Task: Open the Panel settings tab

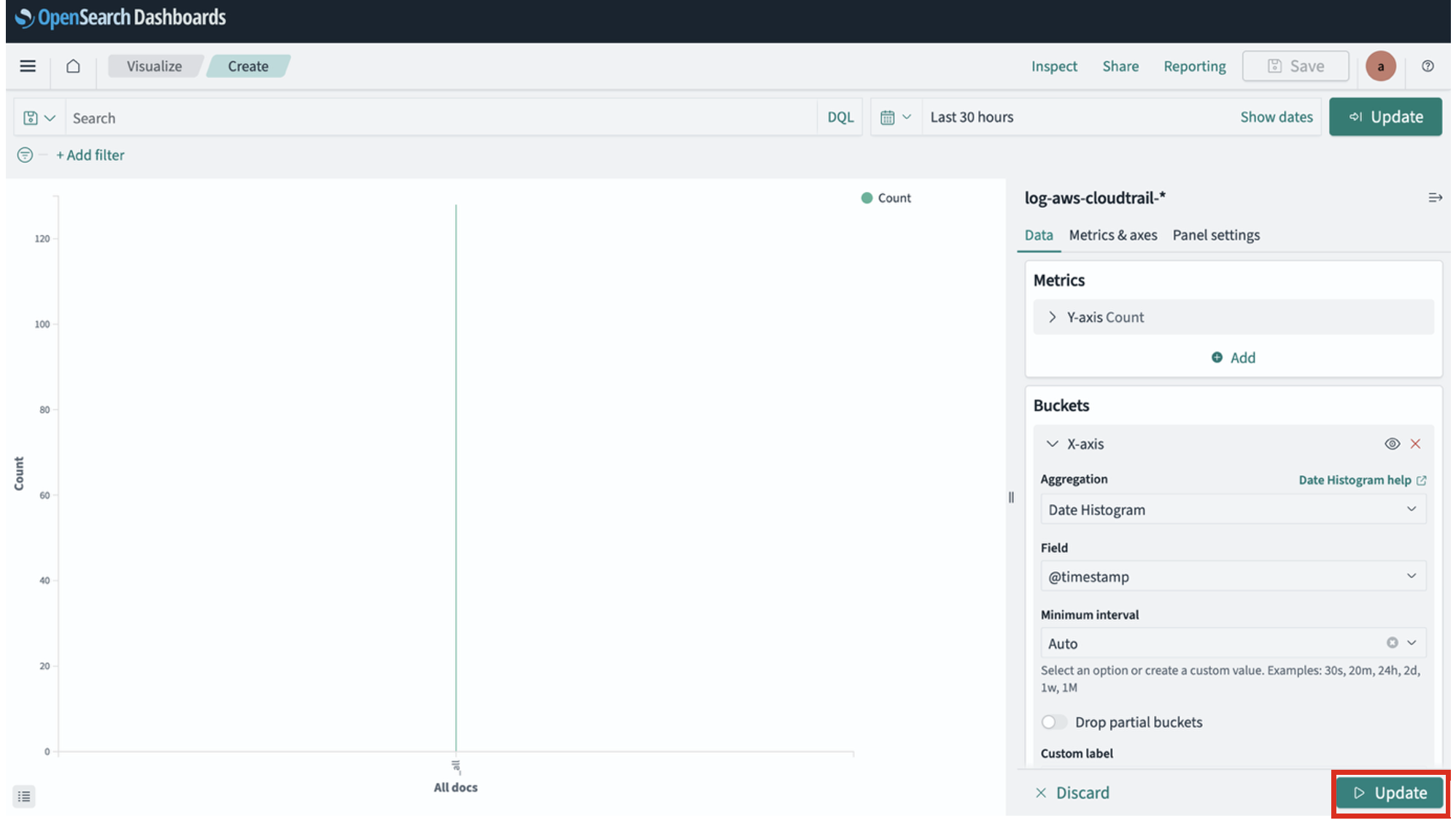Action: (1216, 235)
